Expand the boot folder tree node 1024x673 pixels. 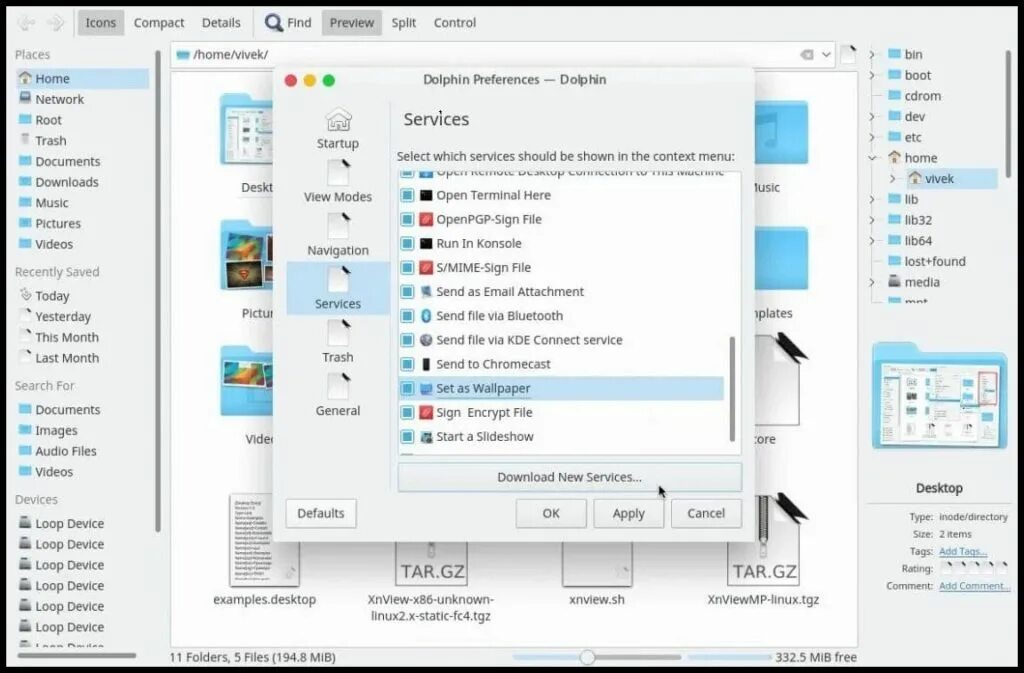point(872,76)
